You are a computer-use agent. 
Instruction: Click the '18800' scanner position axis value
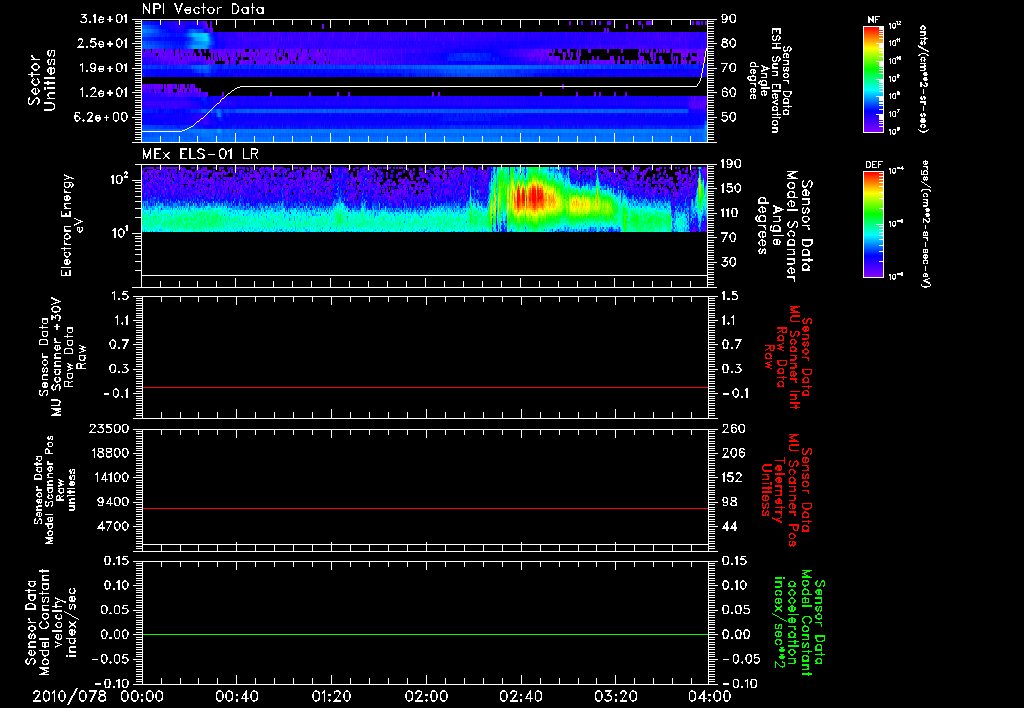[x=109, y=453]
